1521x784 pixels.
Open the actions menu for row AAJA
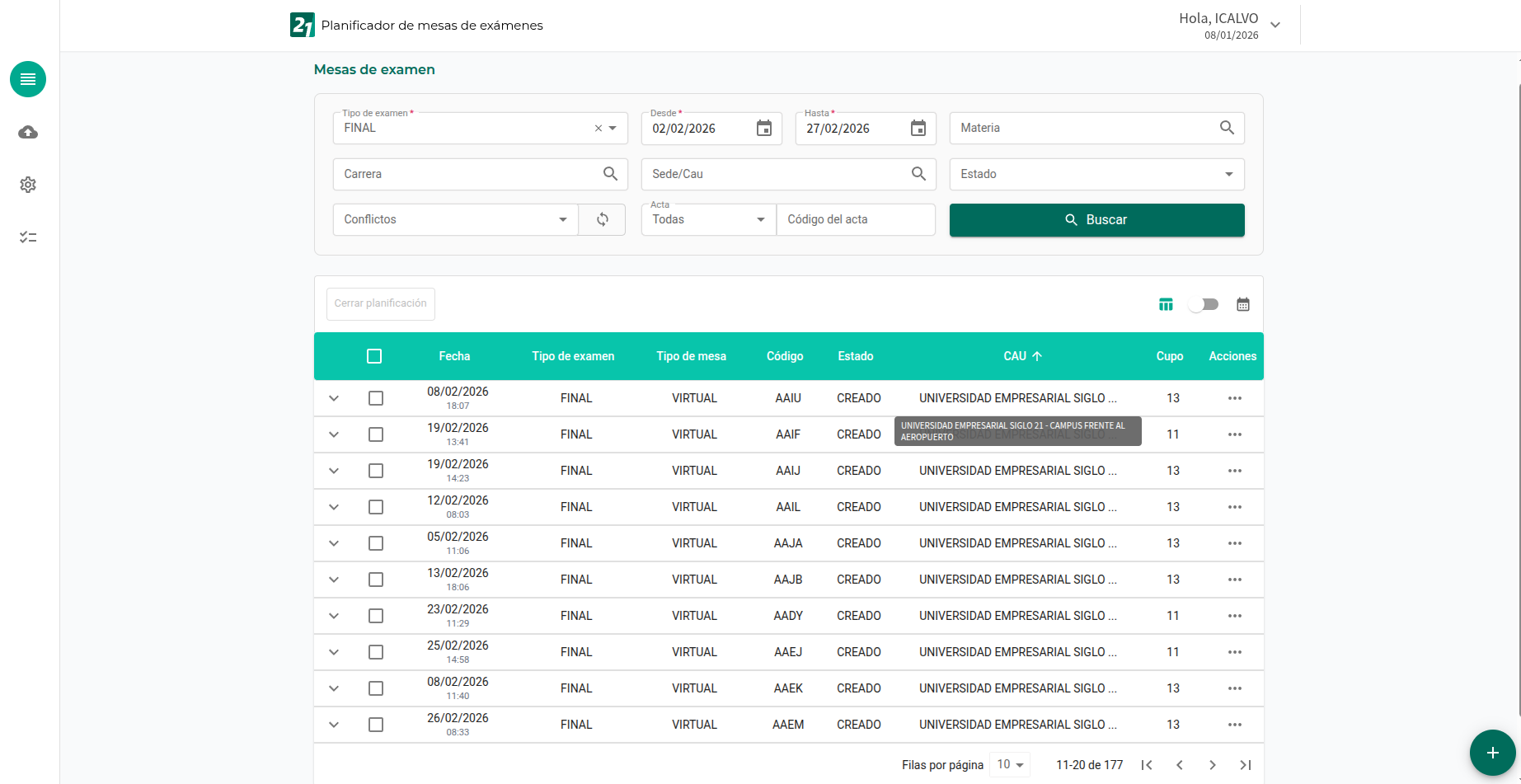pyautogui.click(x=1234, y=543)
